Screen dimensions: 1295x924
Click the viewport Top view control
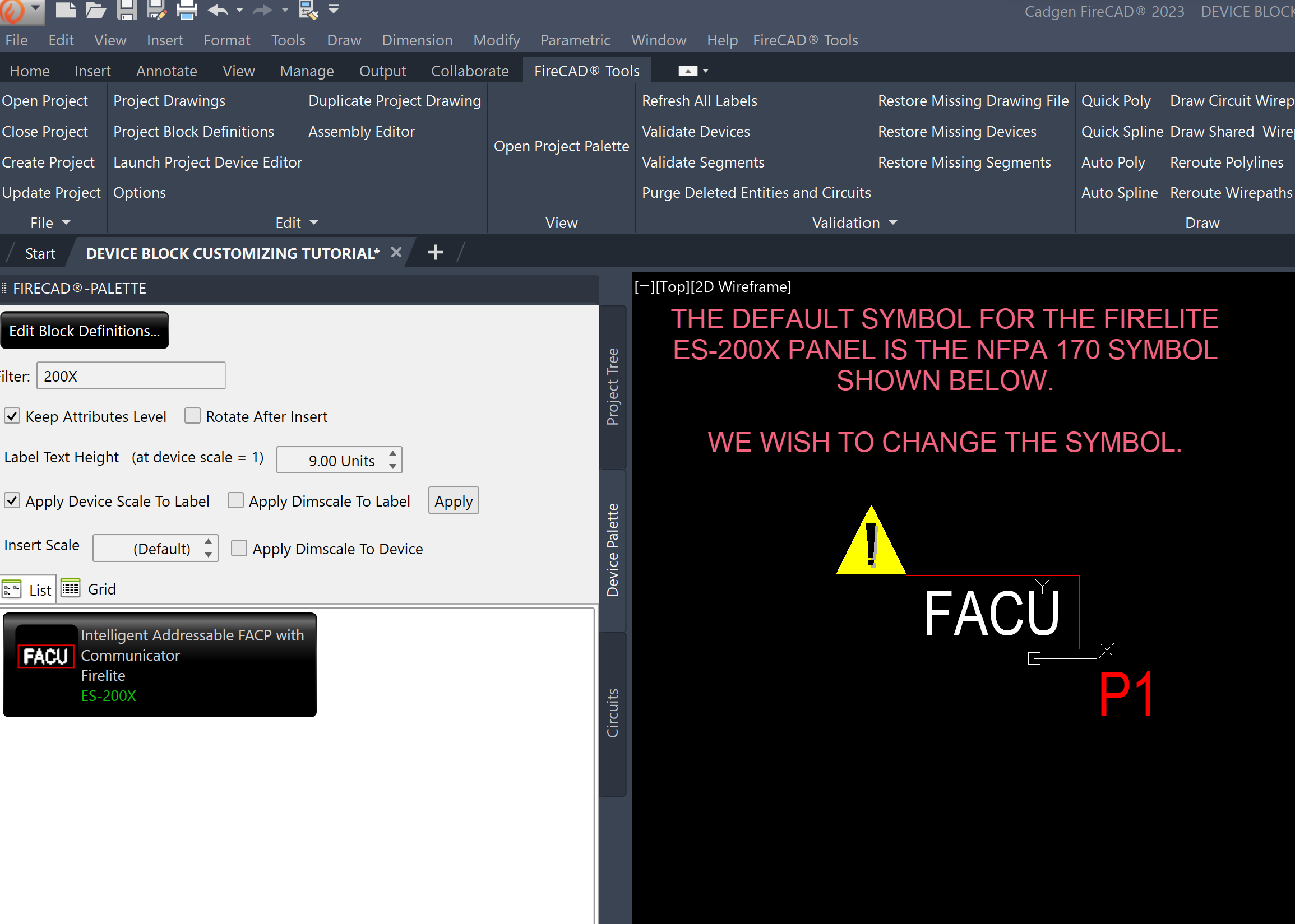coord(673,287)
